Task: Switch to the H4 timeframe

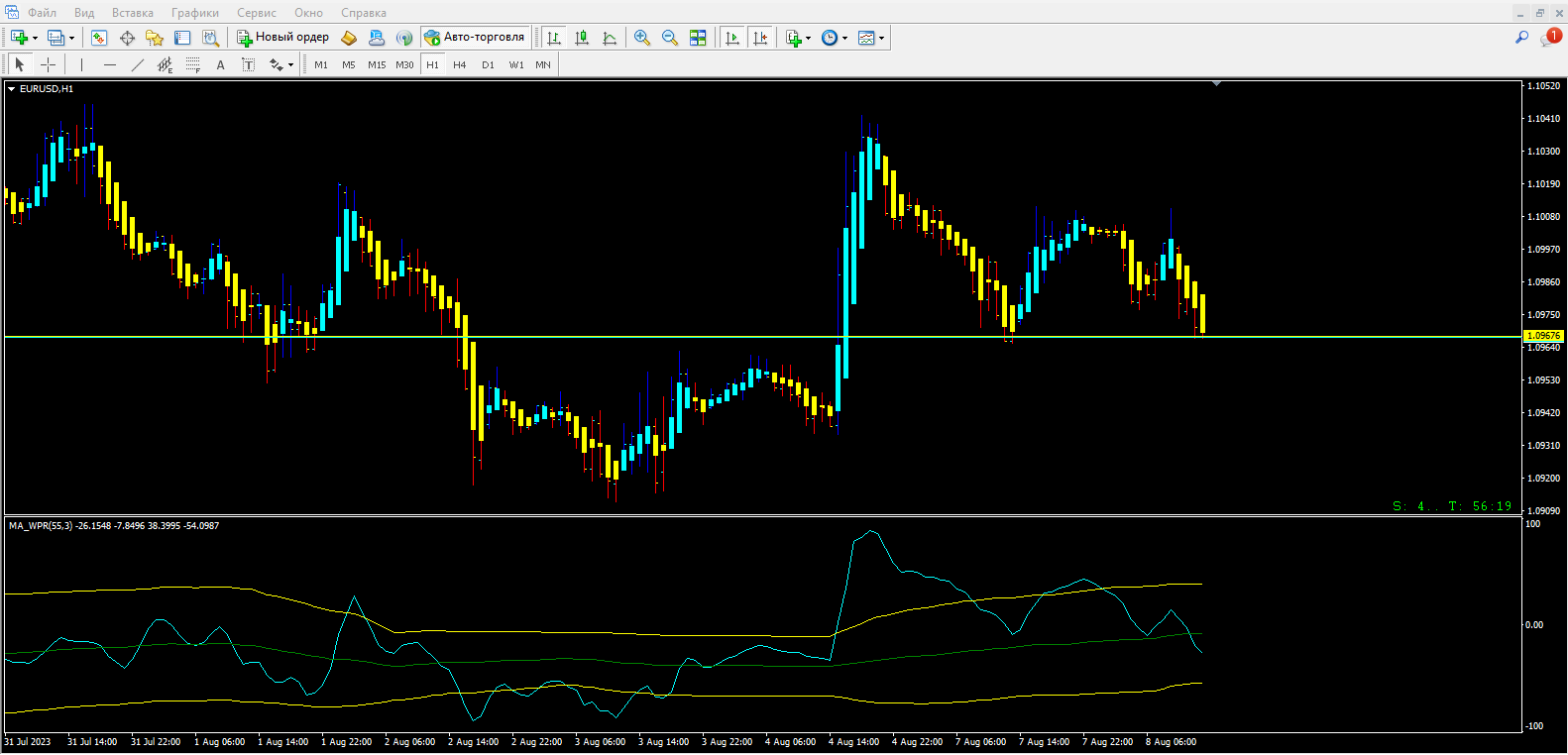Action: pos(459,64)
